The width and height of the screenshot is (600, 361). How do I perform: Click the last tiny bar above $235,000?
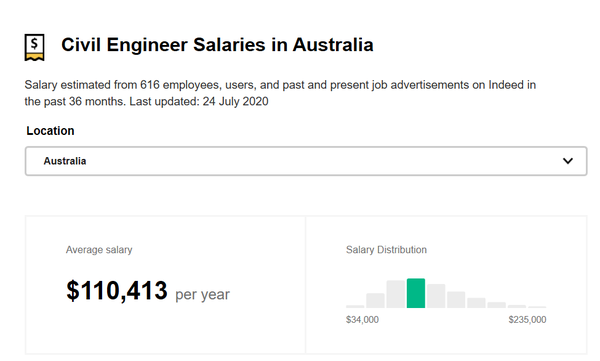click(x=537, y=307)
